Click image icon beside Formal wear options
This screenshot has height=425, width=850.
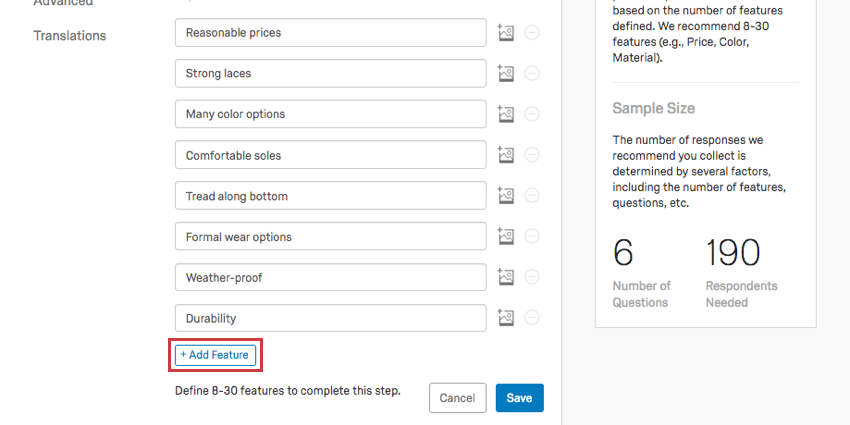[506, 237]
